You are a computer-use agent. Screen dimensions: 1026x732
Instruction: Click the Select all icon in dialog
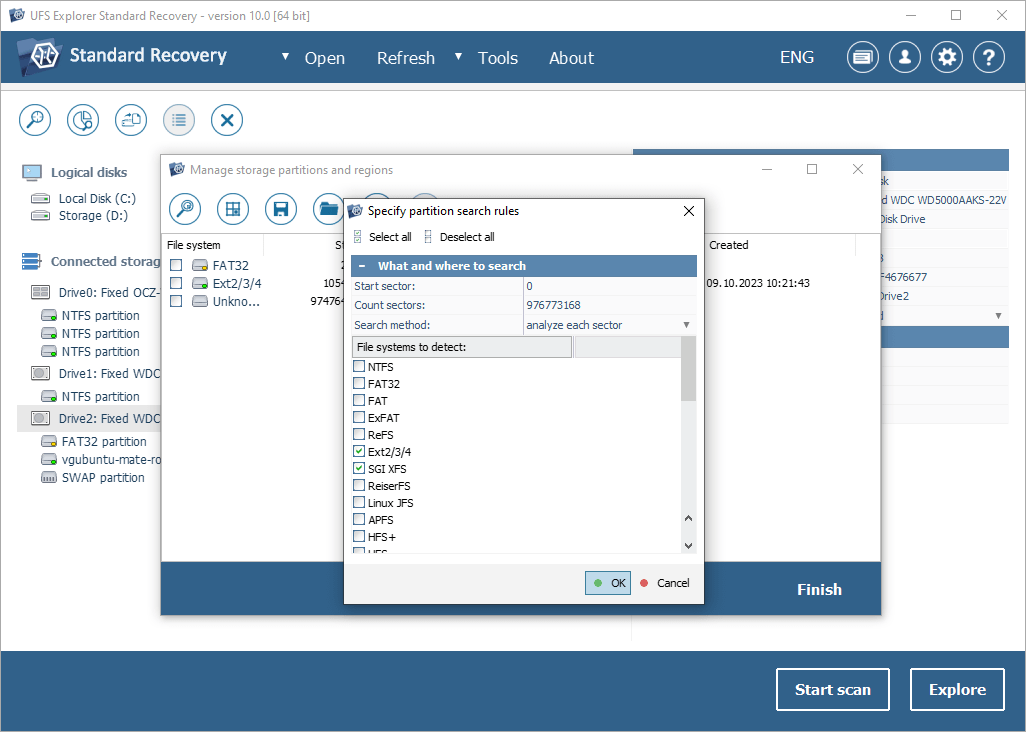click(358, 237)
